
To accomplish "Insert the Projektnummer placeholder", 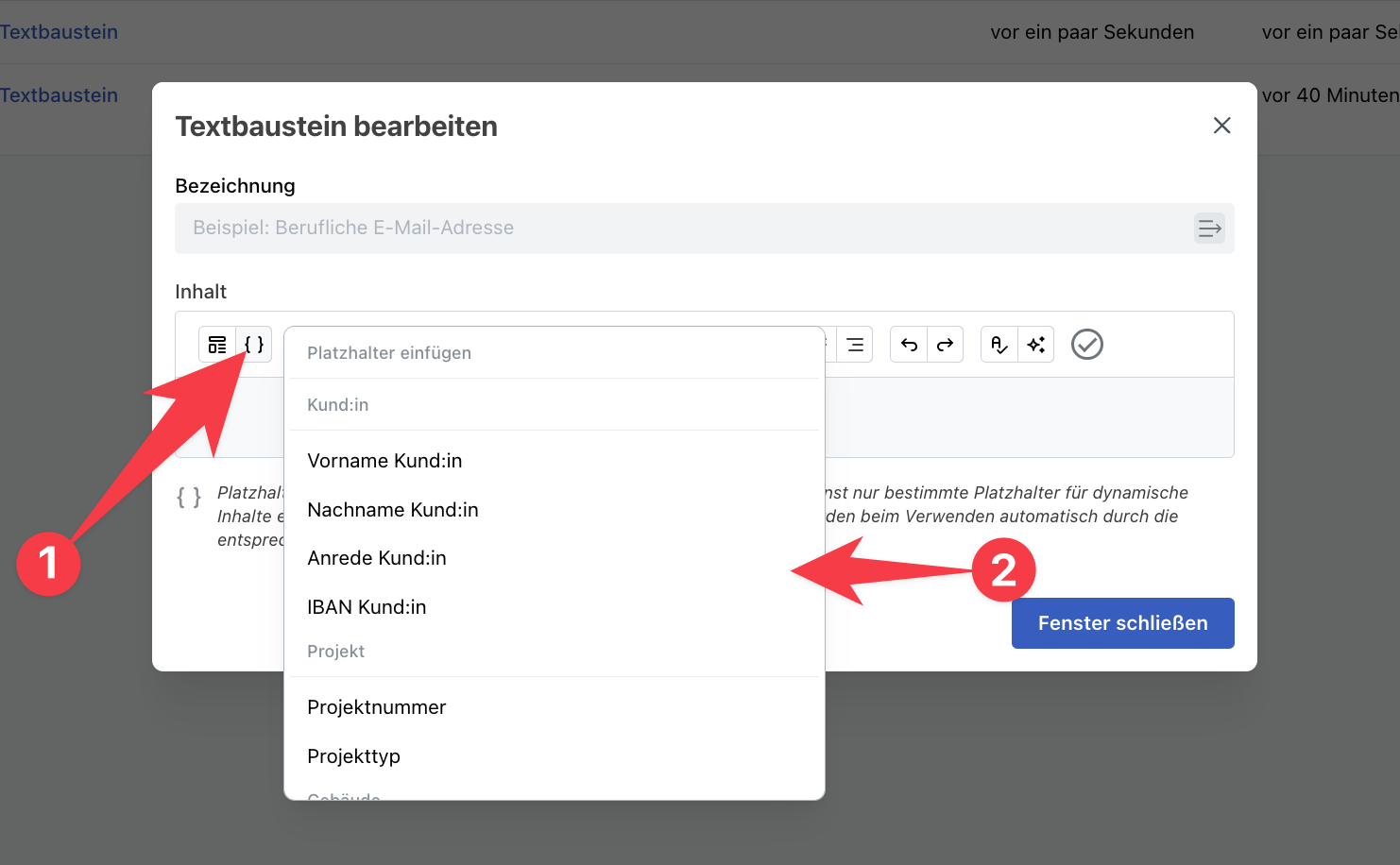I will coord(555,707).
